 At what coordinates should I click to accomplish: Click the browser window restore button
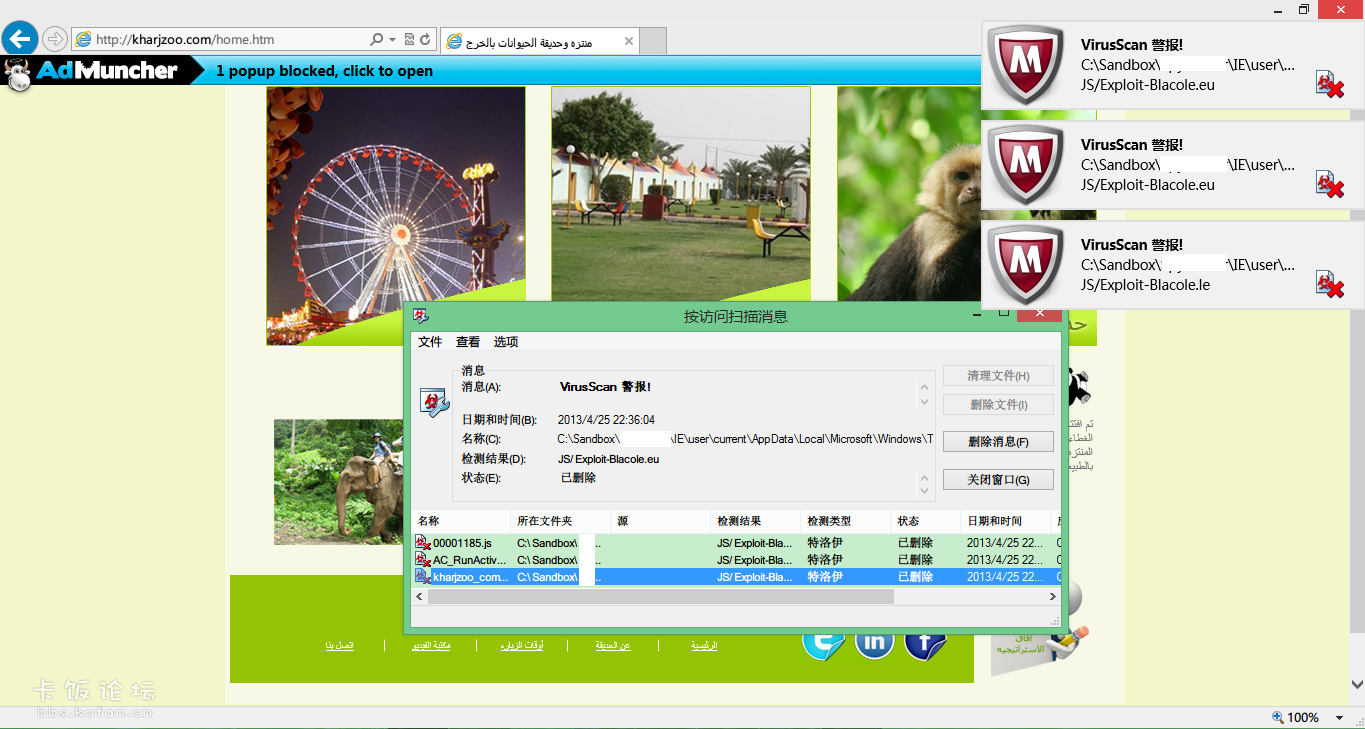(x=1304, y=9)
